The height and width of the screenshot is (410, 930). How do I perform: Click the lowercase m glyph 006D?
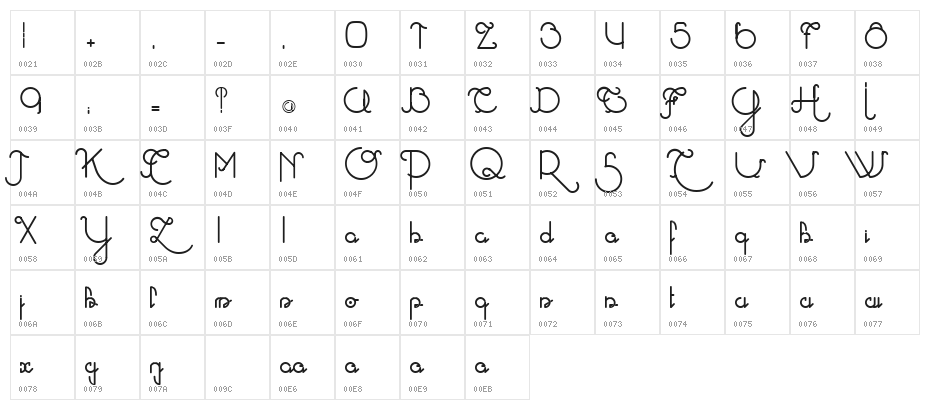coord(237,303)
